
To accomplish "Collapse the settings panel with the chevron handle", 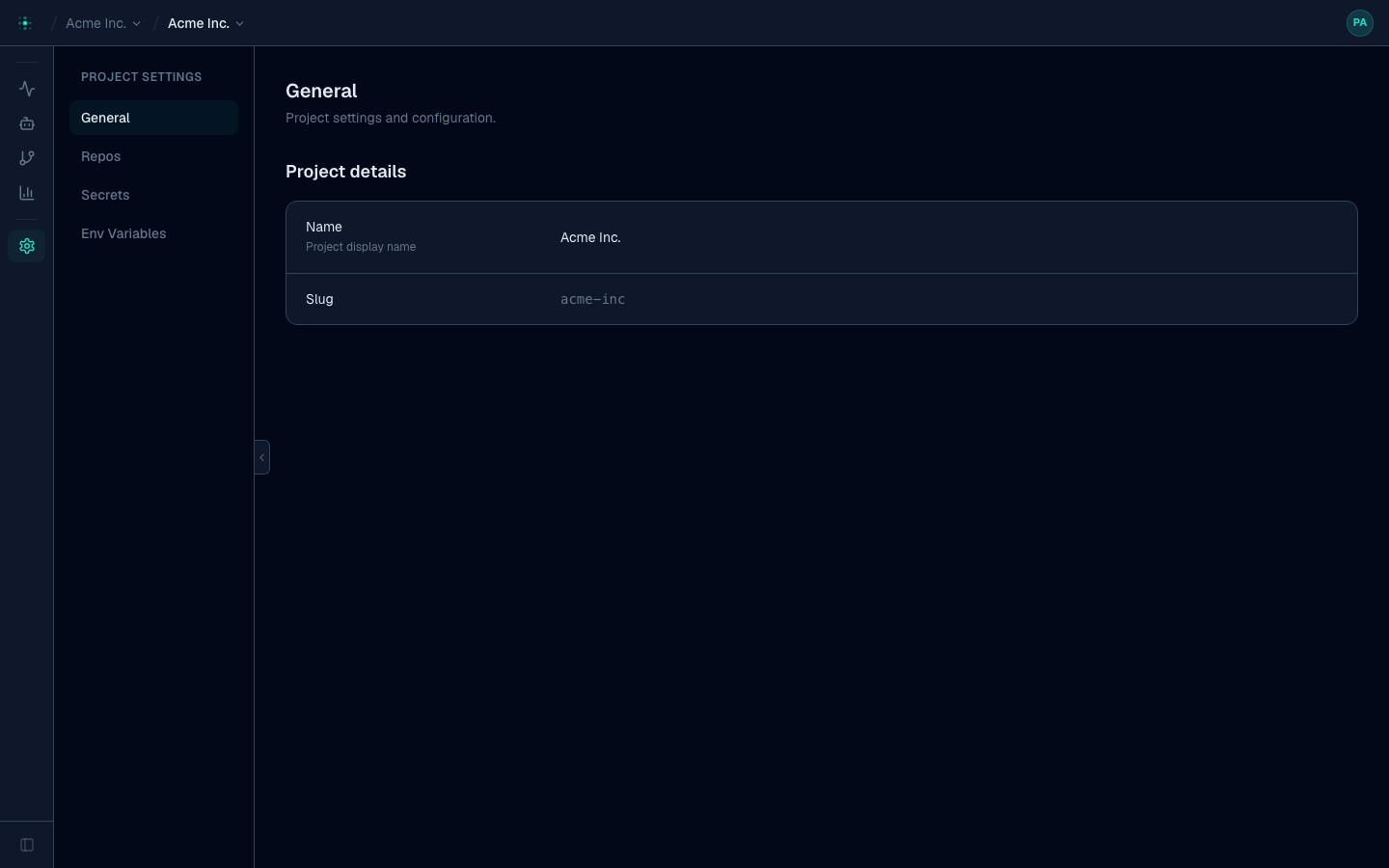I will tap(261, 457).
